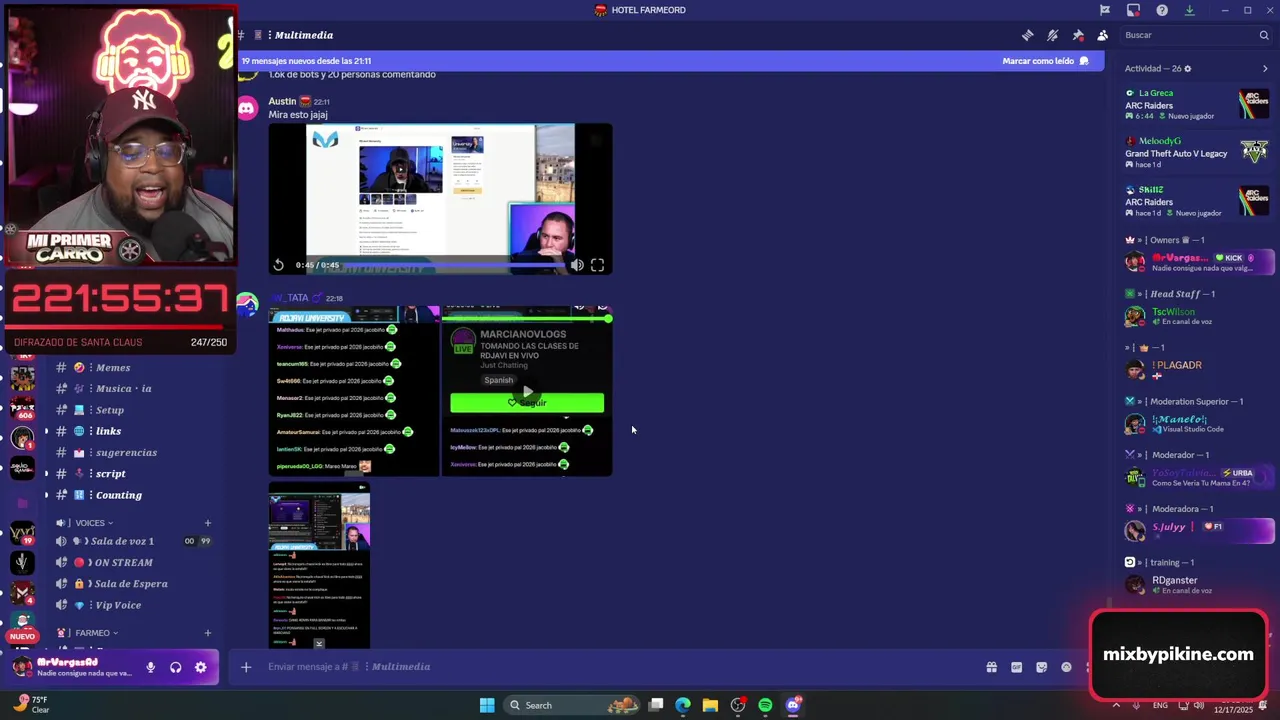
Task: Open MeloodyG Grand Theft Auto activity card
Action: 1196,153
